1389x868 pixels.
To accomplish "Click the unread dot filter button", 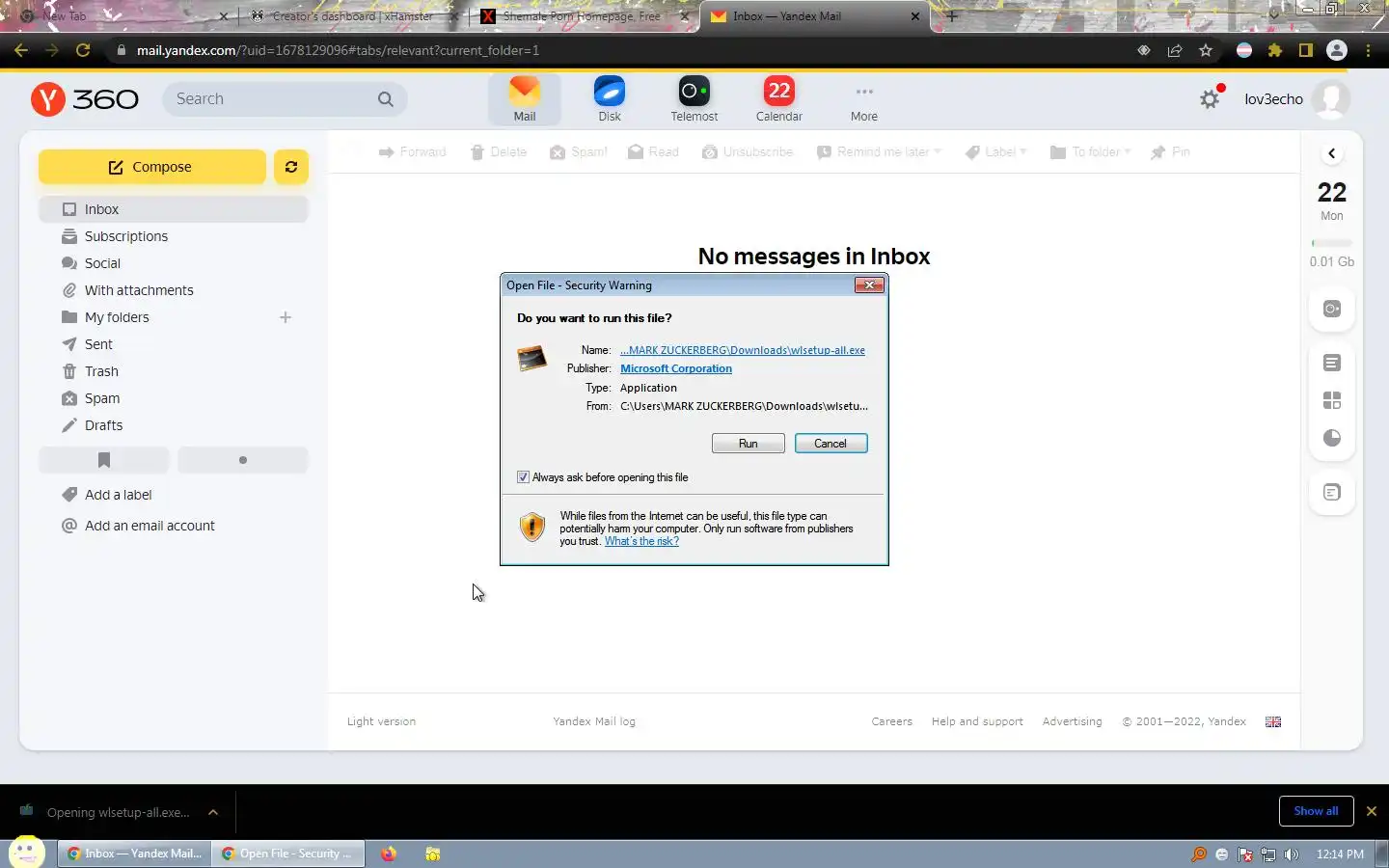I will (x=243, y=460).
